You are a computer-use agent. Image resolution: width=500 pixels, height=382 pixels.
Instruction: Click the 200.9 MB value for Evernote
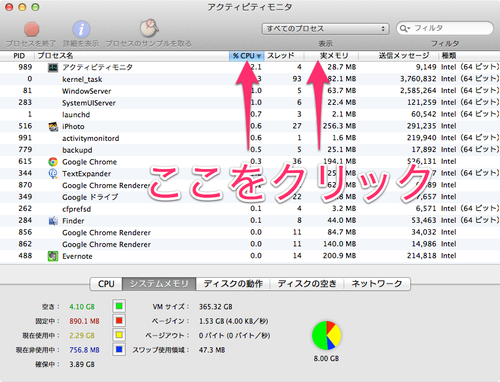click(339, 256)
